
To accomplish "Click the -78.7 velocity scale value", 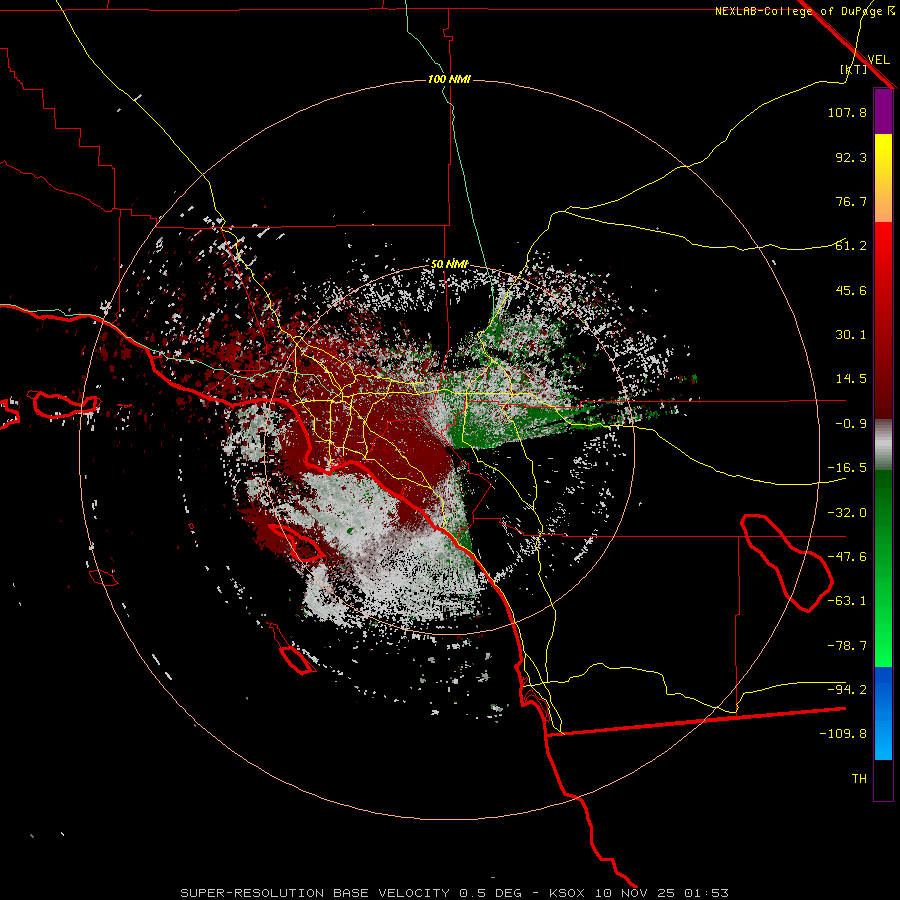I will 847,646.
